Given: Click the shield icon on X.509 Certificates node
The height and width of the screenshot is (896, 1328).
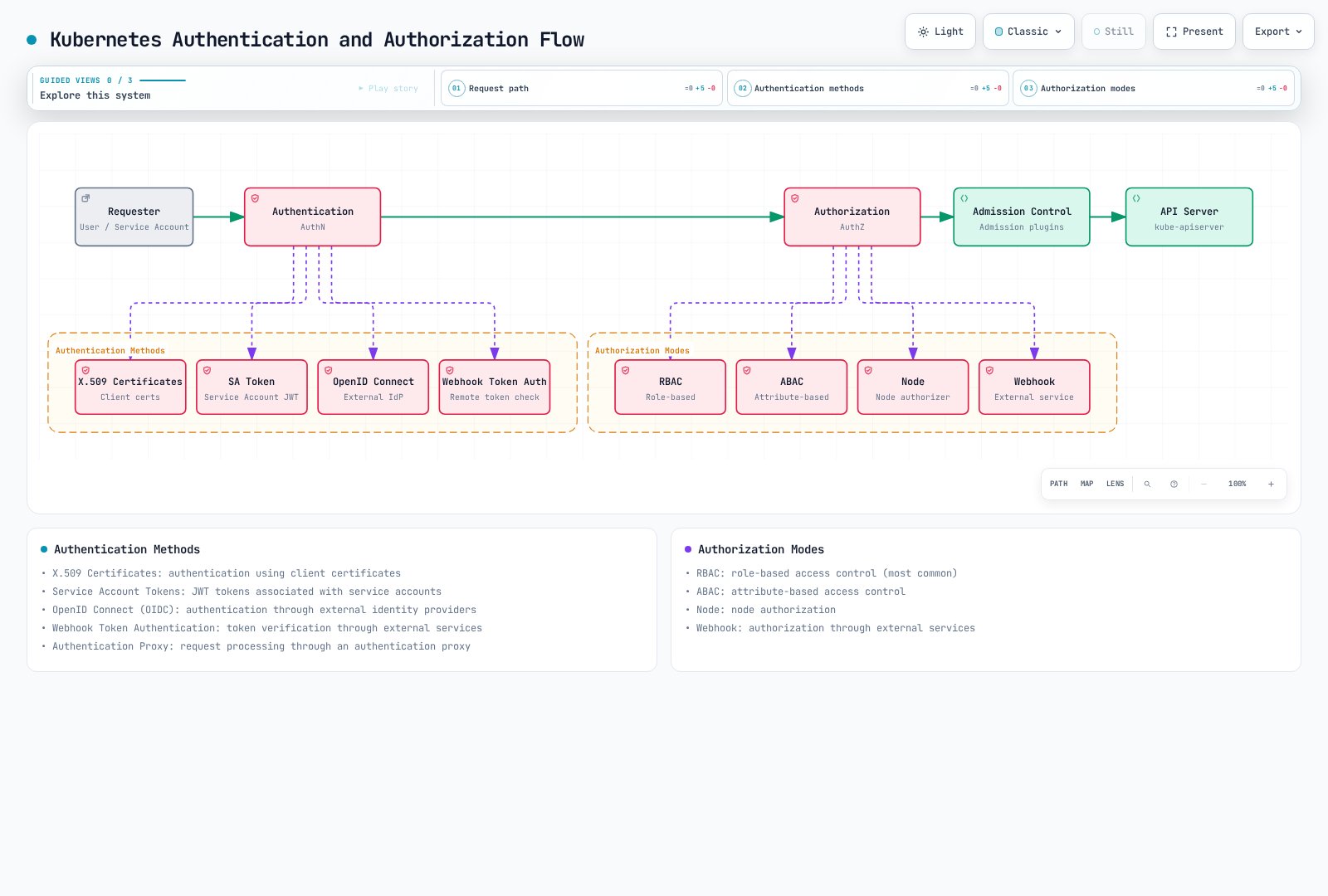Looking at the screenshot, I should [85, 370].
